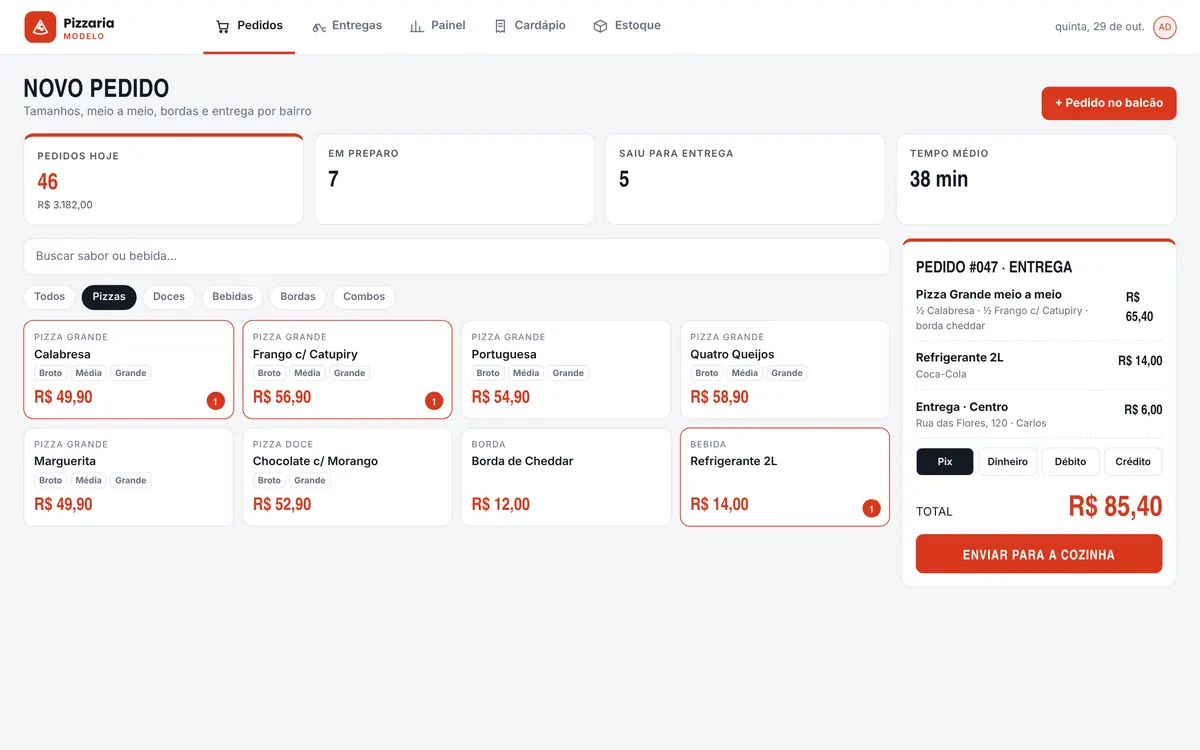Choose Débito payment option
The width and height of the screenshot is (1200, 750).
point(1071,462)
